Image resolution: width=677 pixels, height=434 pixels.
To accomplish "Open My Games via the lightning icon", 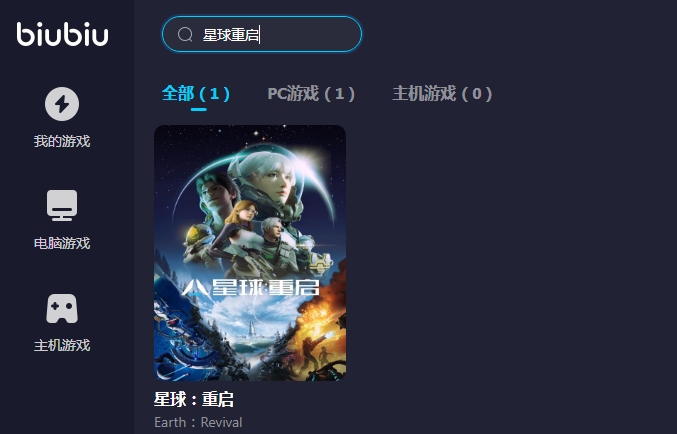I will pos(62,104).
